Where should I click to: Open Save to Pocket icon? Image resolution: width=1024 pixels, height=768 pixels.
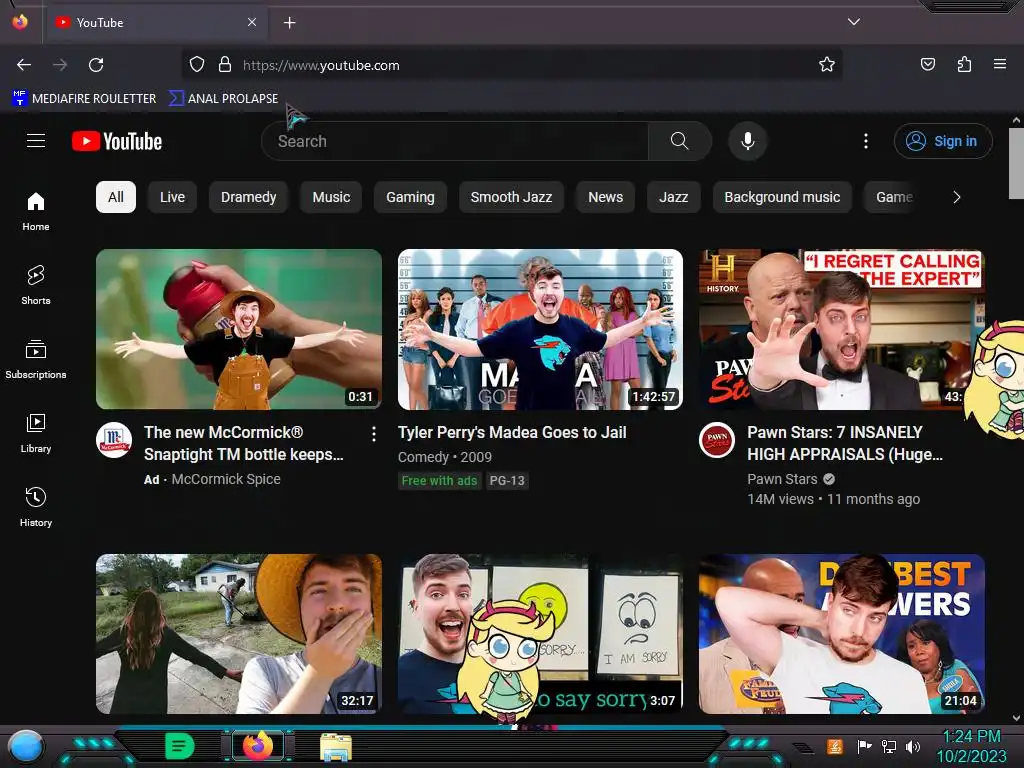coord(927,65)
